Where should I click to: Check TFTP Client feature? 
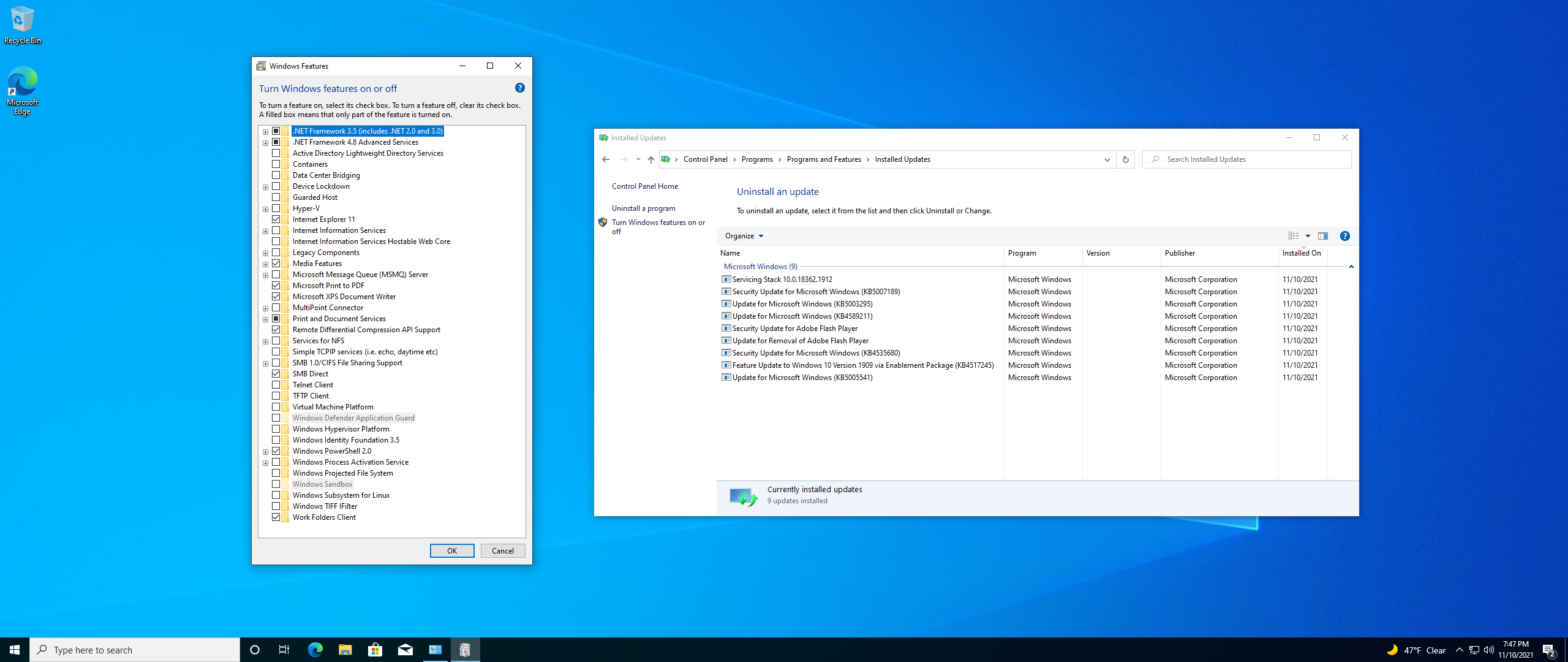pyautogui.click(x=276, y=396)
